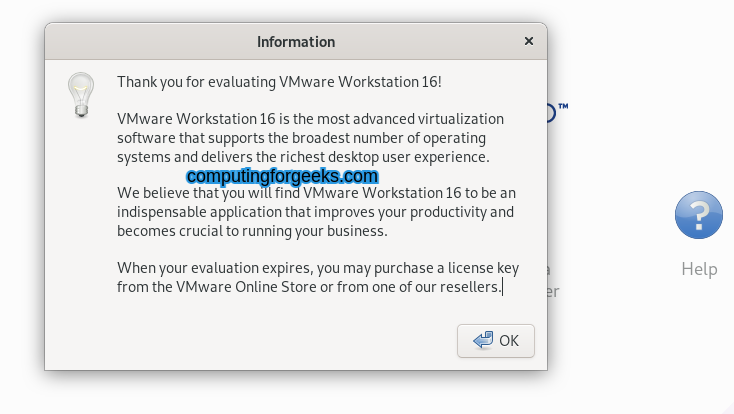This screenshot has height=414, width=734.
Task: Select the 'Information' dialog title text
Action: 296,42
